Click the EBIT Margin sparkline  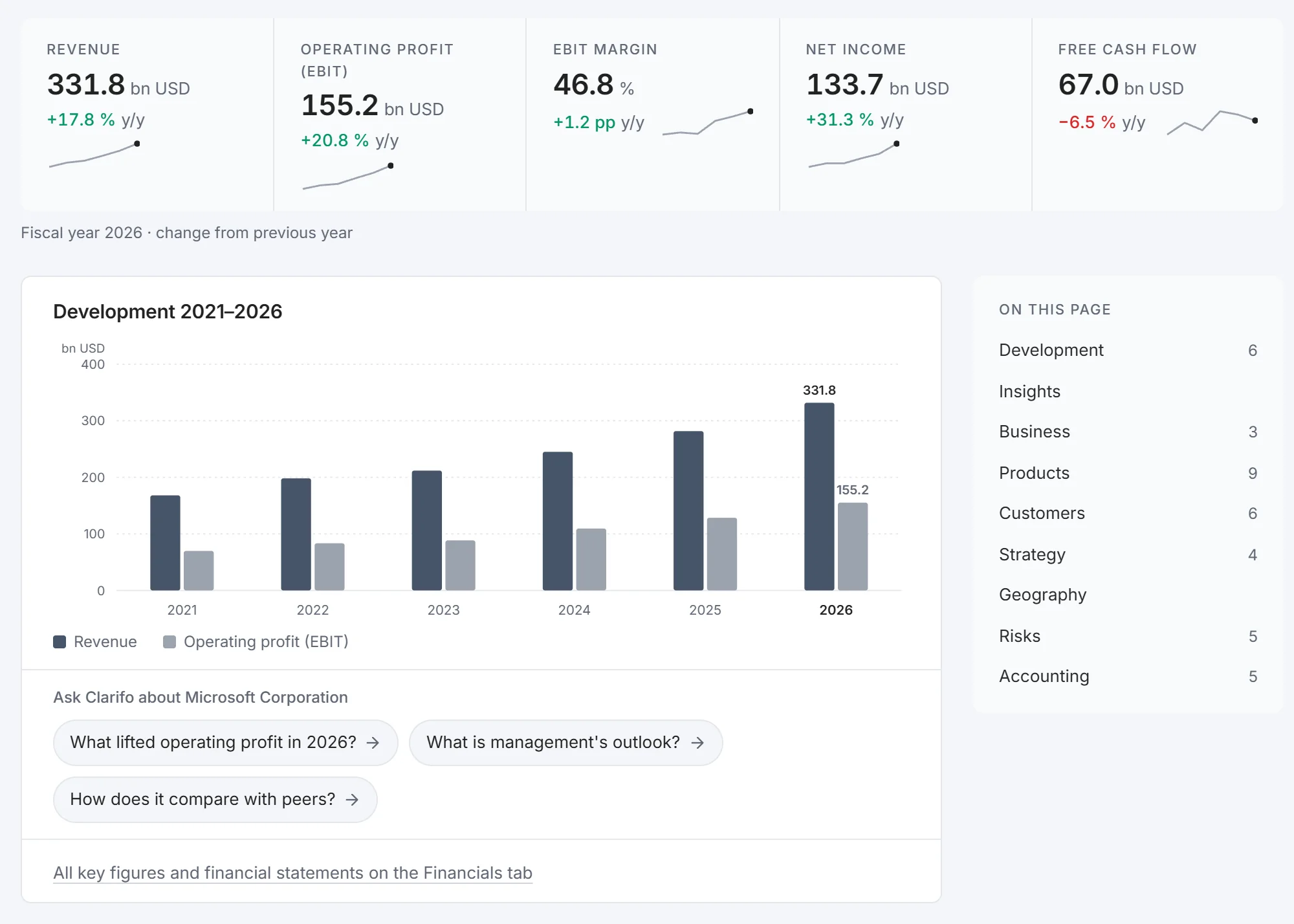pos(708,123)
